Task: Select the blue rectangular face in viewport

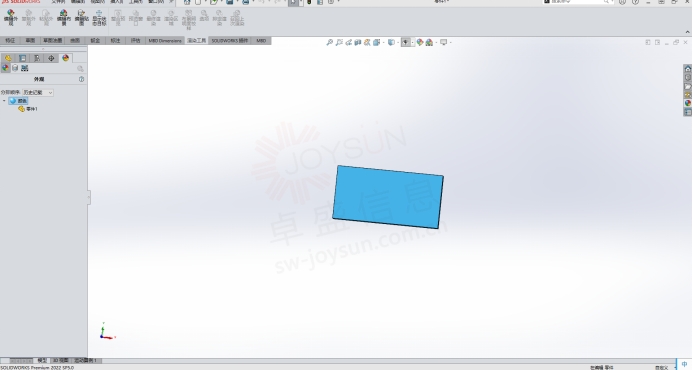Action: click(x=388, y=197)
